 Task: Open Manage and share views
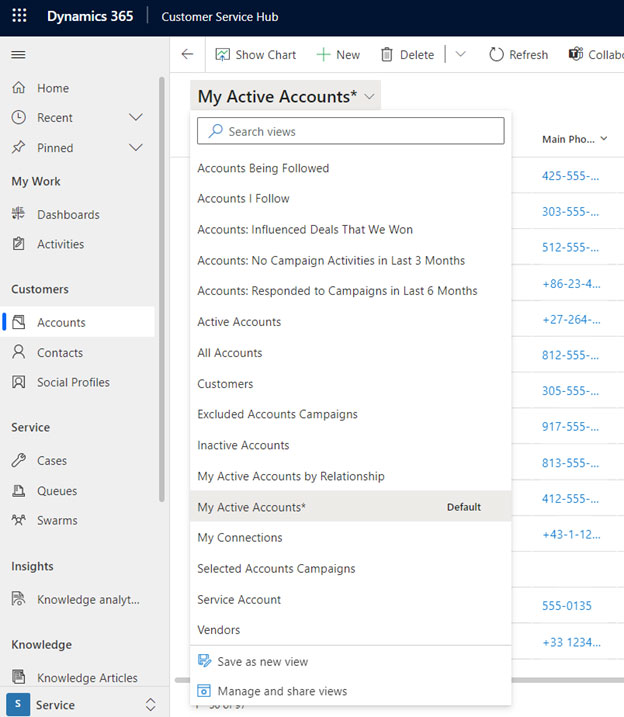click(x=282, y=691)
